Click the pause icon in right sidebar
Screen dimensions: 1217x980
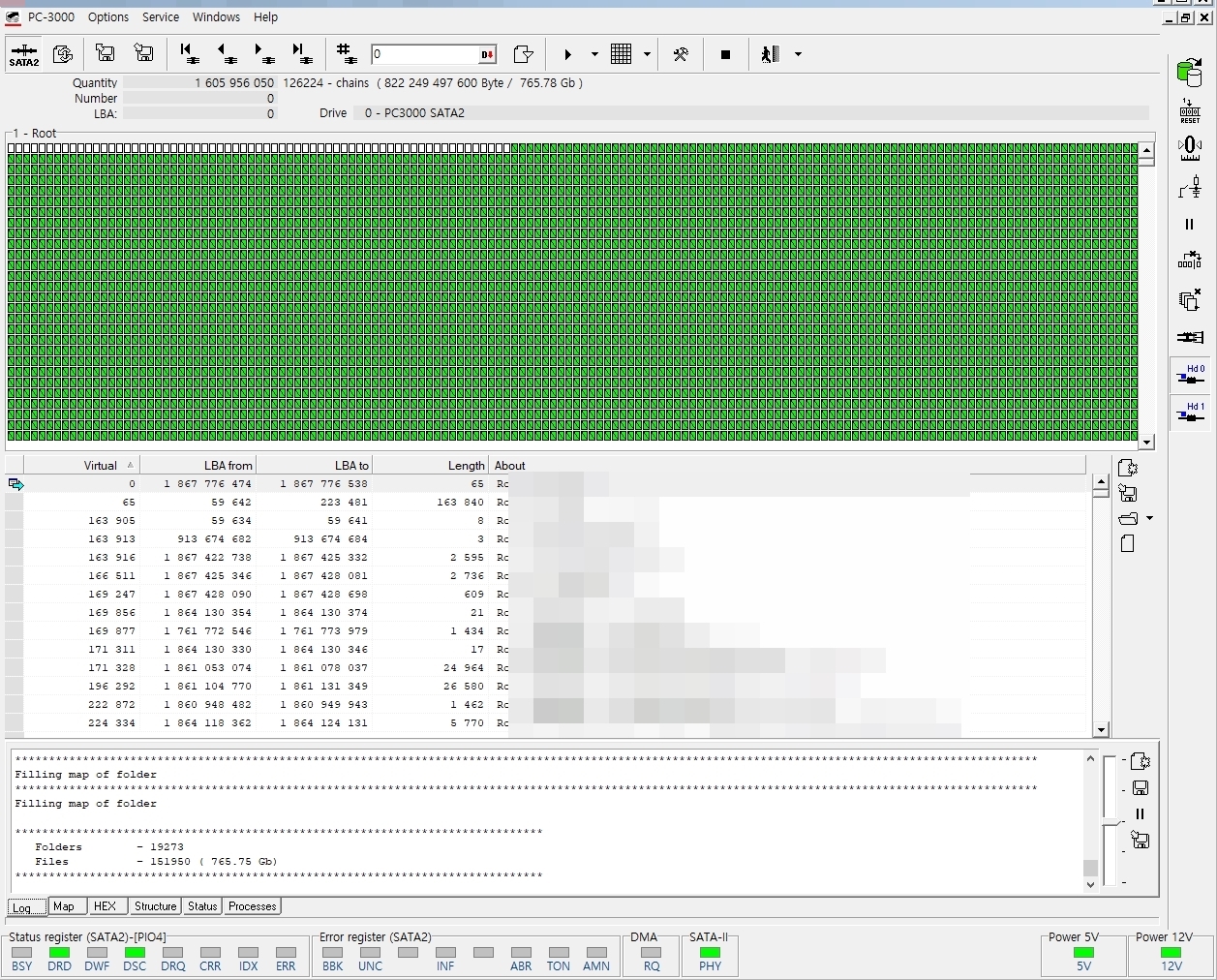pyautogui.click(x=1190, y=224)
